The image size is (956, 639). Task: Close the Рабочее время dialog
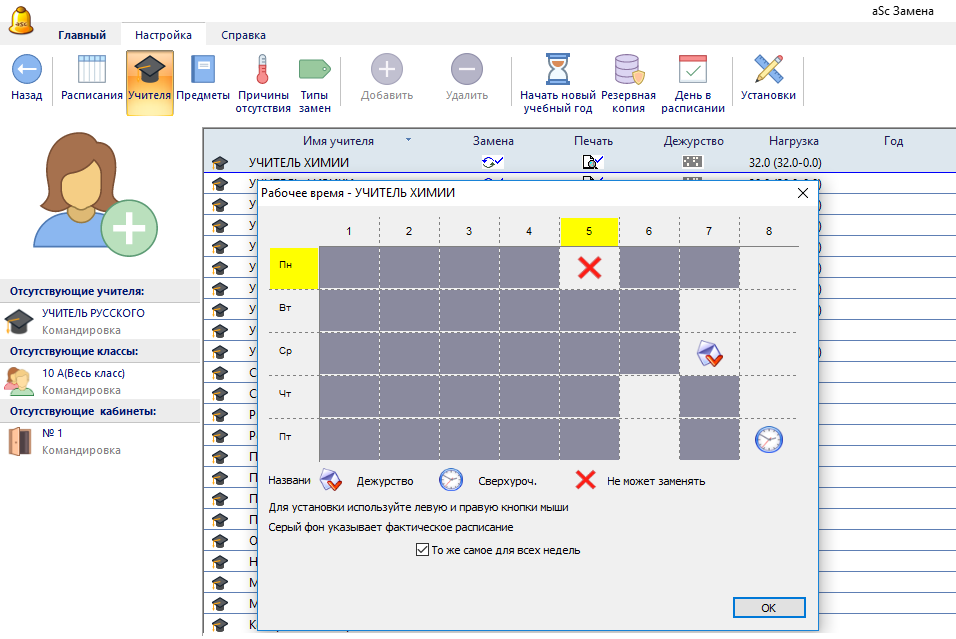click(802, 193)
